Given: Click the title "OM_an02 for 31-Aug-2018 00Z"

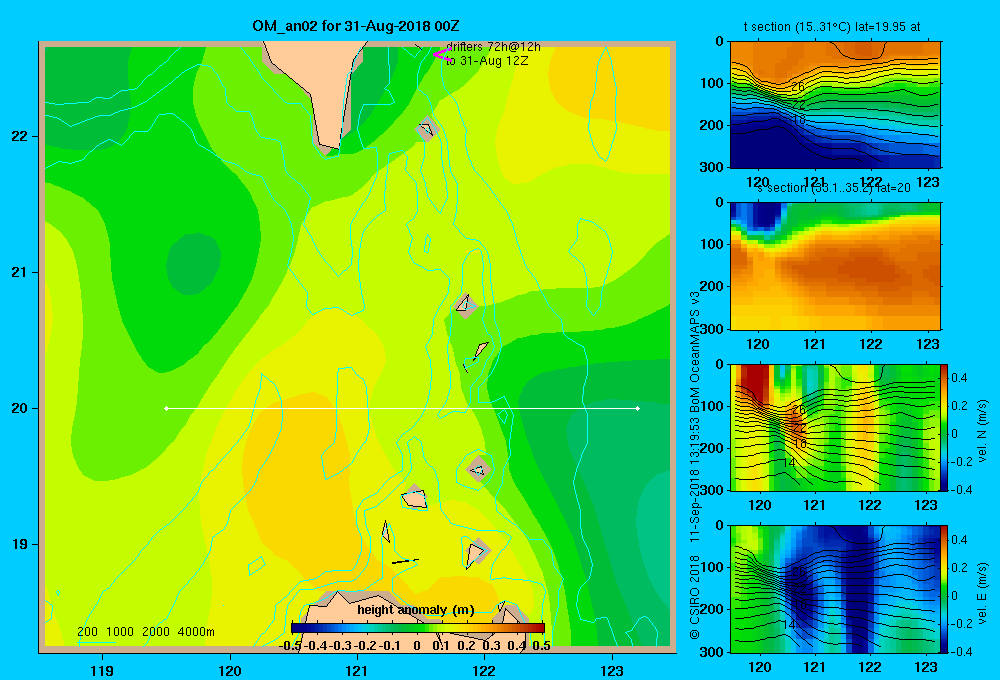Looking at the screenshot, I should click(356, 26).
